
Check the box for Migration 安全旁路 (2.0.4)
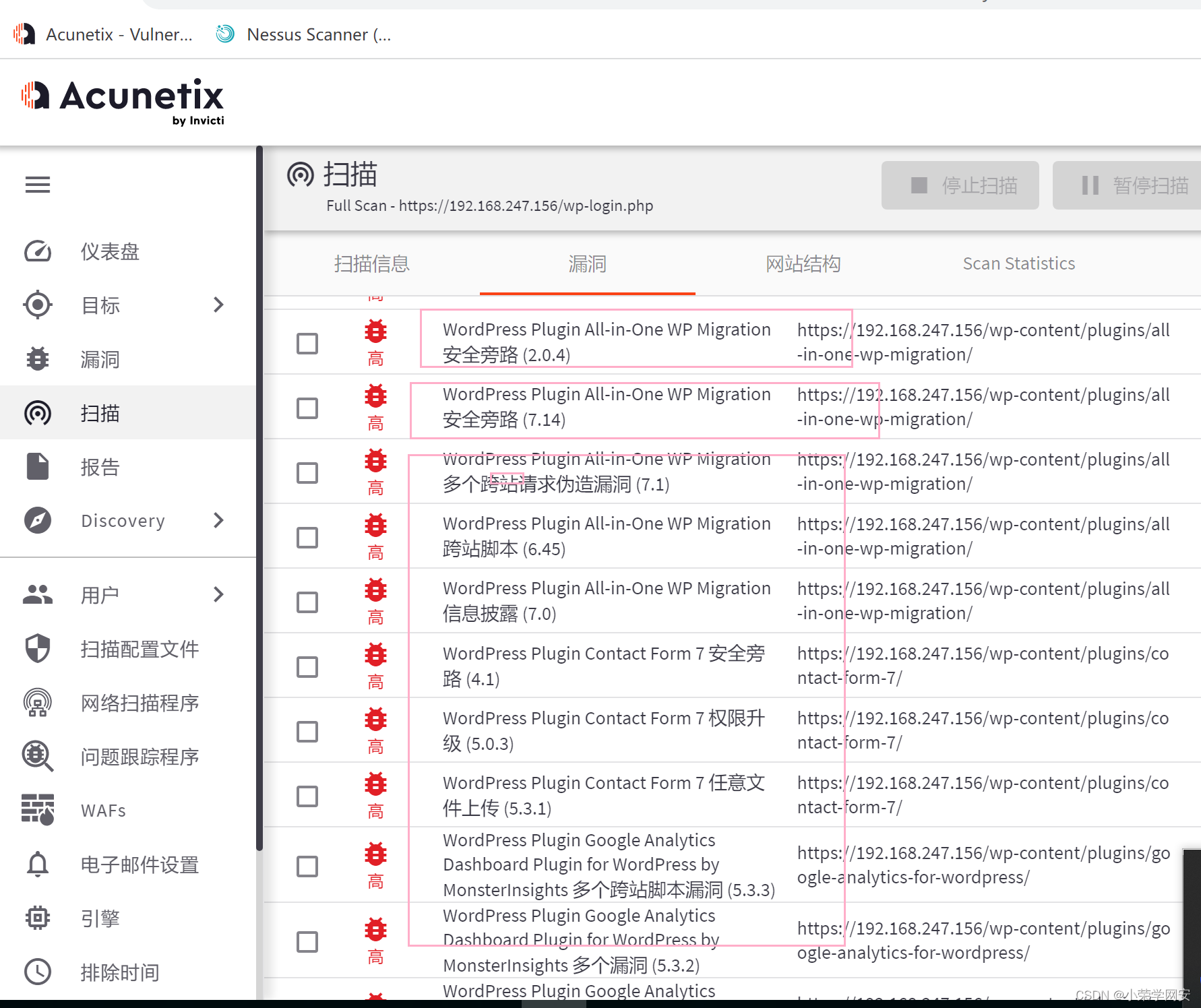point(307,343)
